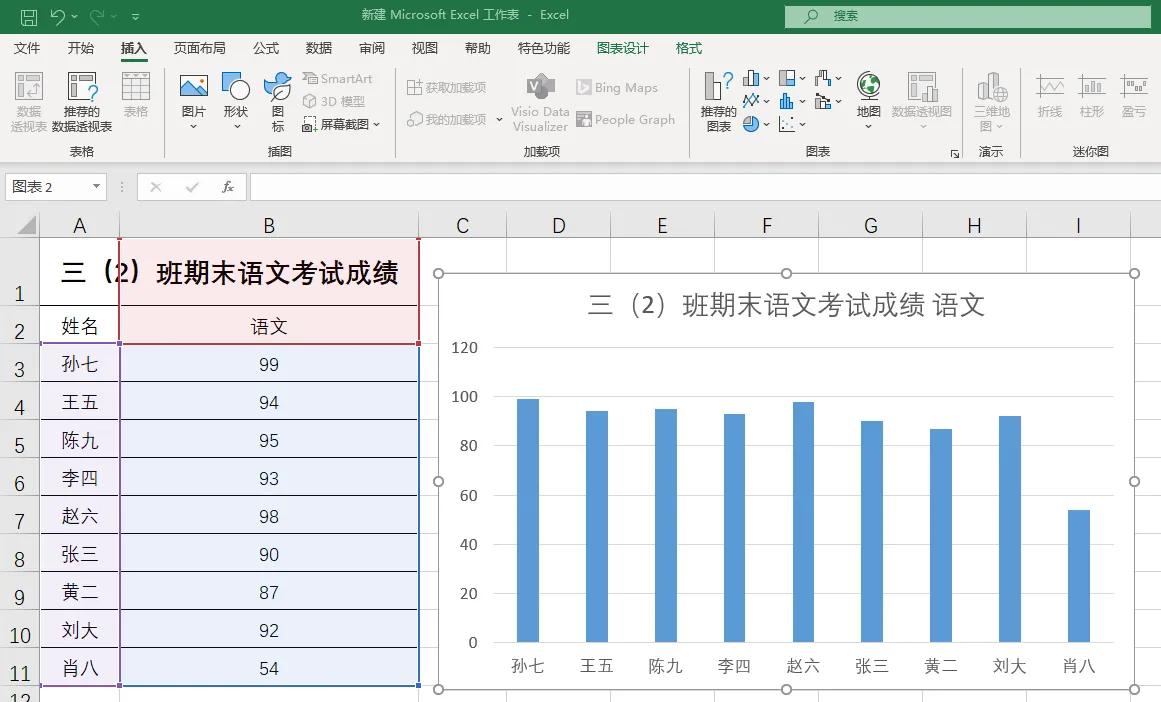This screenshot has width=1161, height=702.
Task: Open the 推荐的图表 (Recommended Charts) dialog
Action: click(x=718, y=100)
